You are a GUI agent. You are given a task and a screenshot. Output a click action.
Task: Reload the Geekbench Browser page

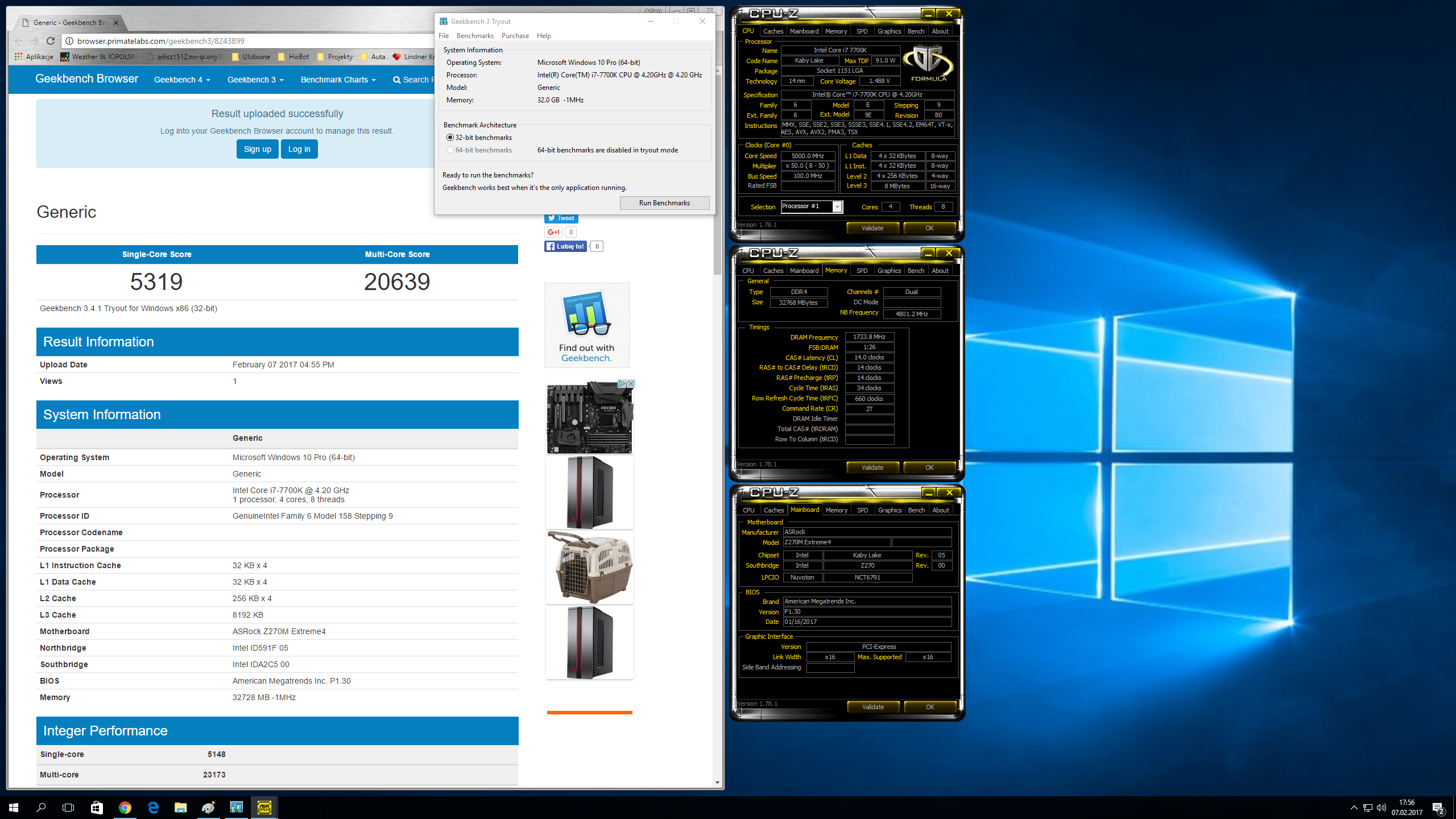(x=51, y=41)
